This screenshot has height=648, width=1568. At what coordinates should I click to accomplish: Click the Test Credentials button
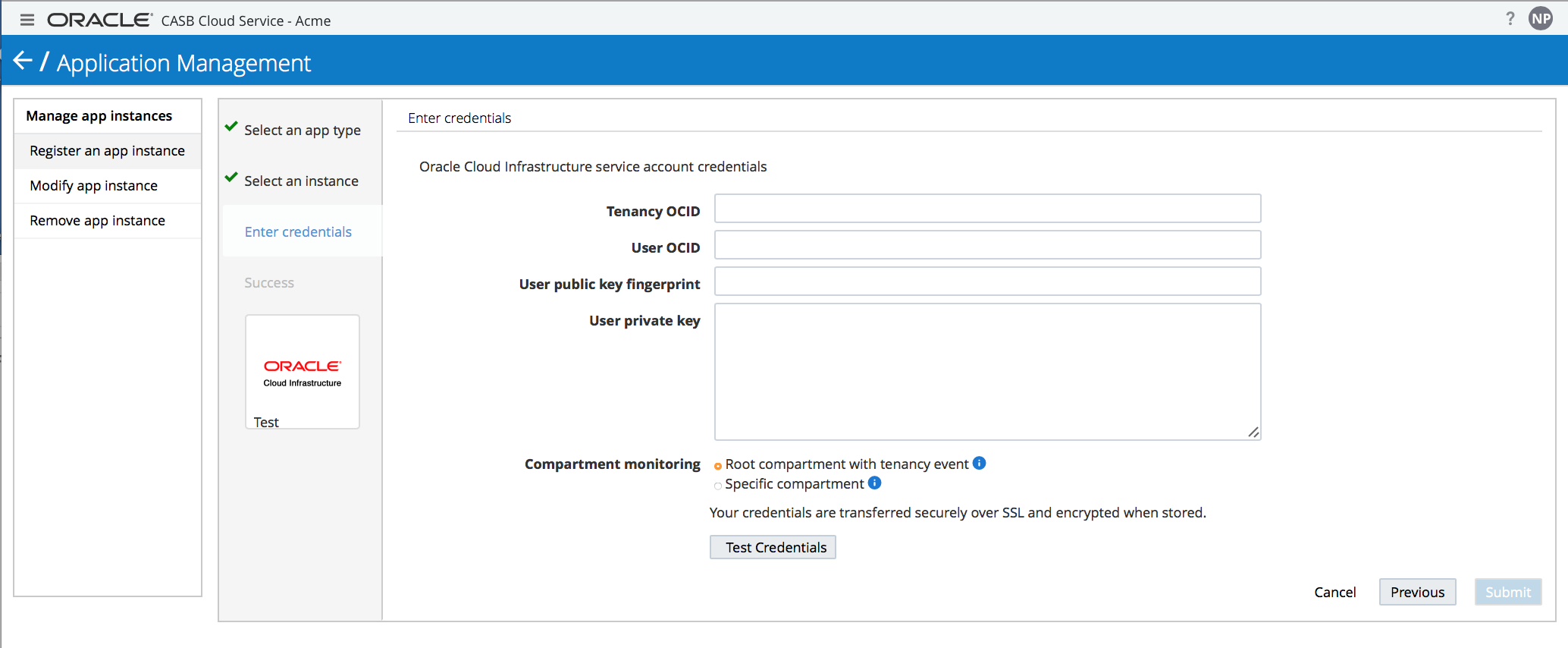pos(773,547)
